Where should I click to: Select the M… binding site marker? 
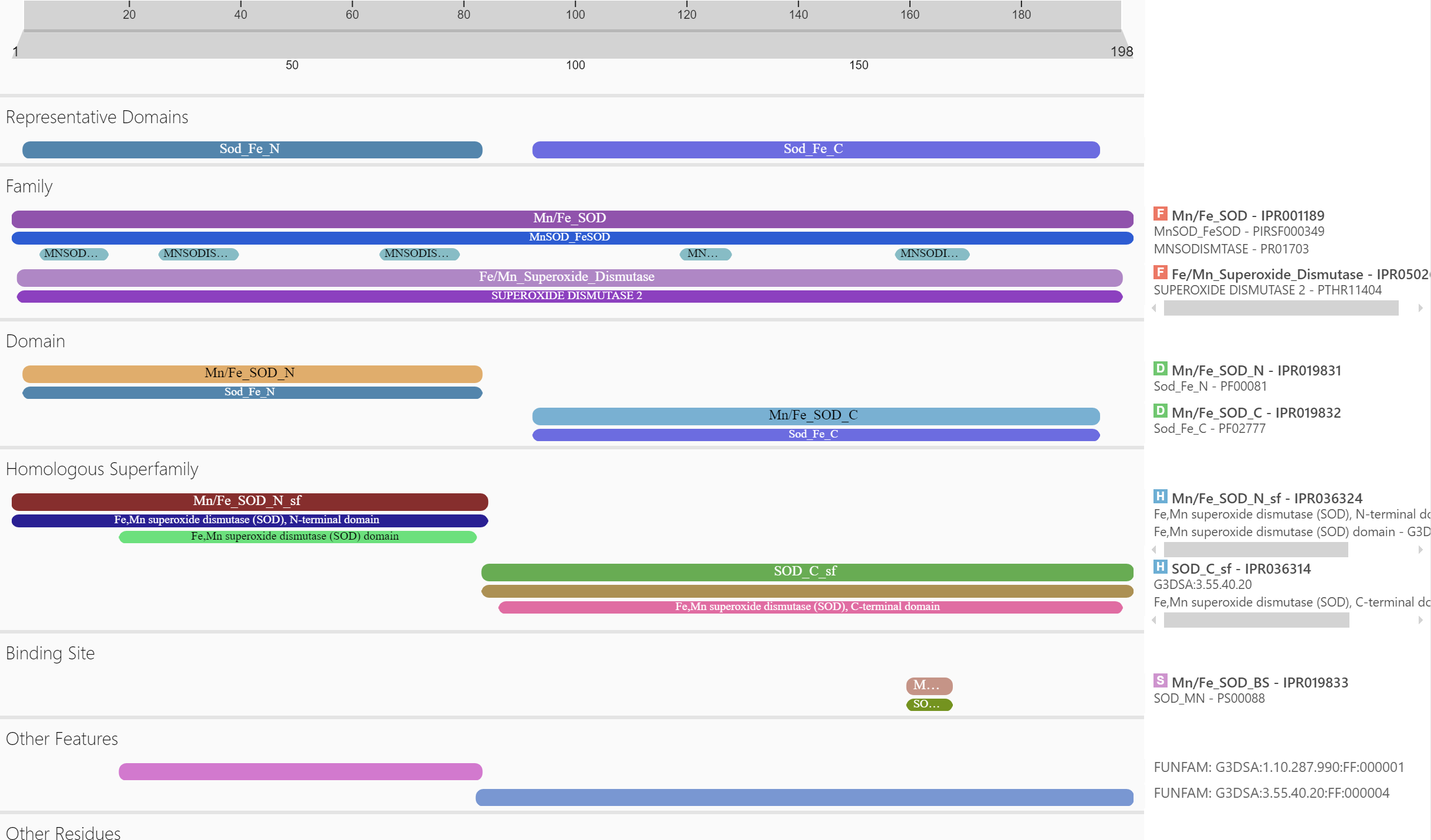929,686
